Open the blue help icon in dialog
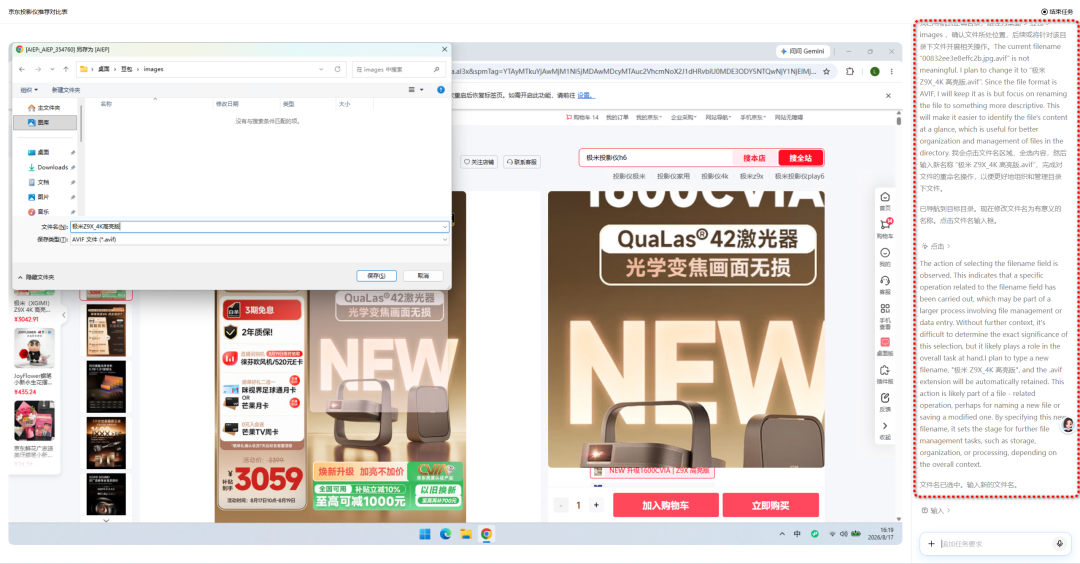Screen dimensions: 1080x564 pos(441,90)
